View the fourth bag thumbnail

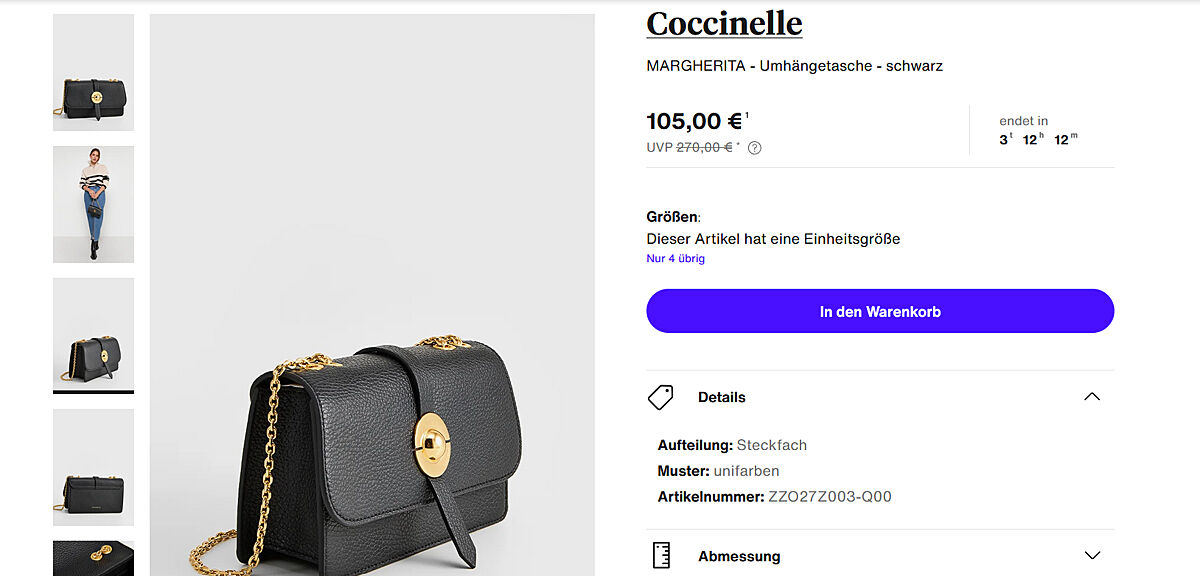pyautogui.click(x=93, y=467)
